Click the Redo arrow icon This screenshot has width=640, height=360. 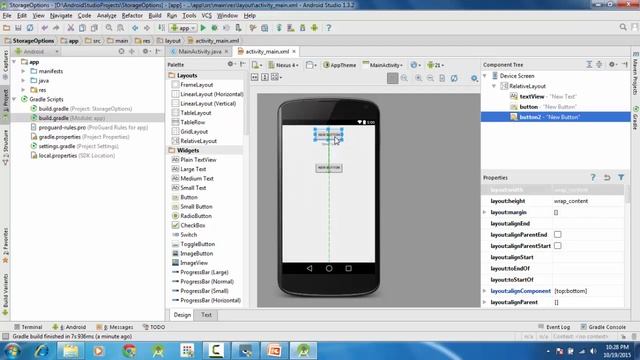[x=56, y=28]
